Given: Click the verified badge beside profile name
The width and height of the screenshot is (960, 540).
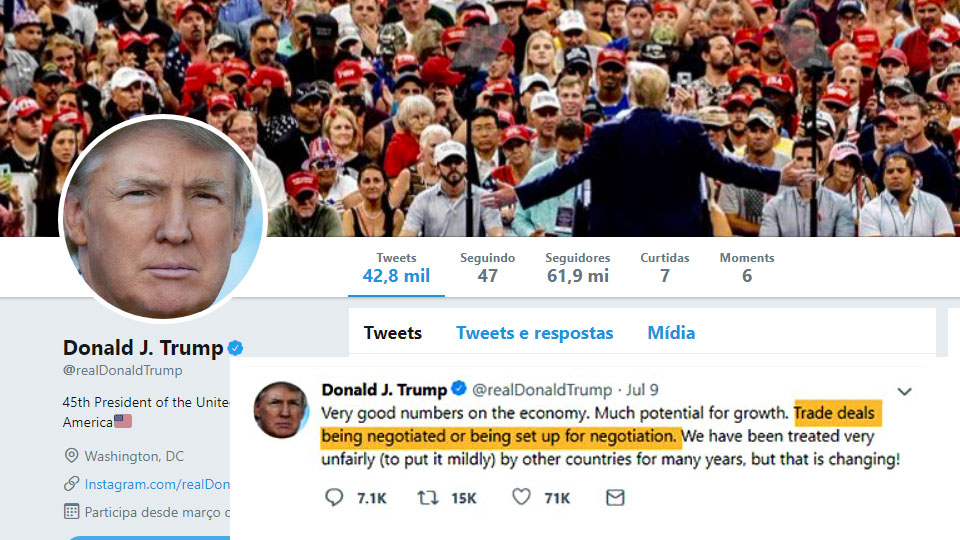Looking at the screenshot, I should 235,348.
